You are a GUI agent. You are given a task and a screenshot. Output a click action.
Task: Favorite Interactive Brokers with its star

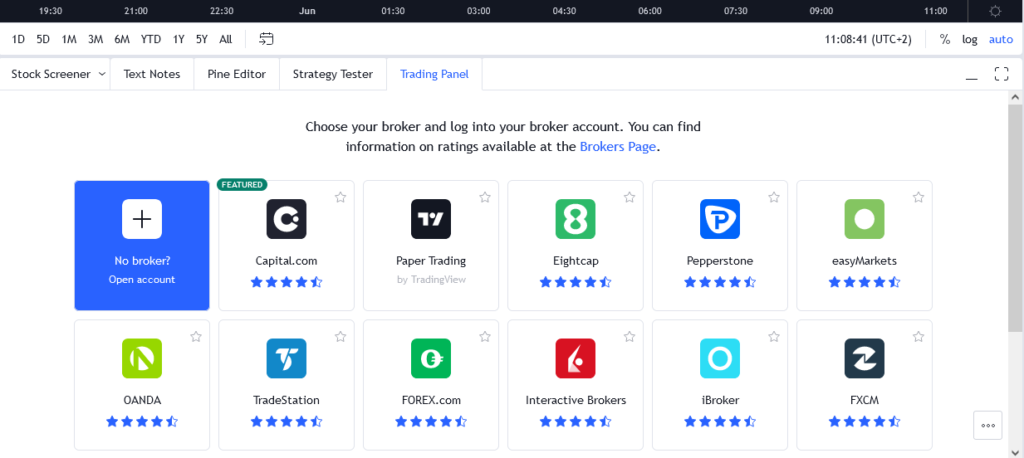click(630, 336)
